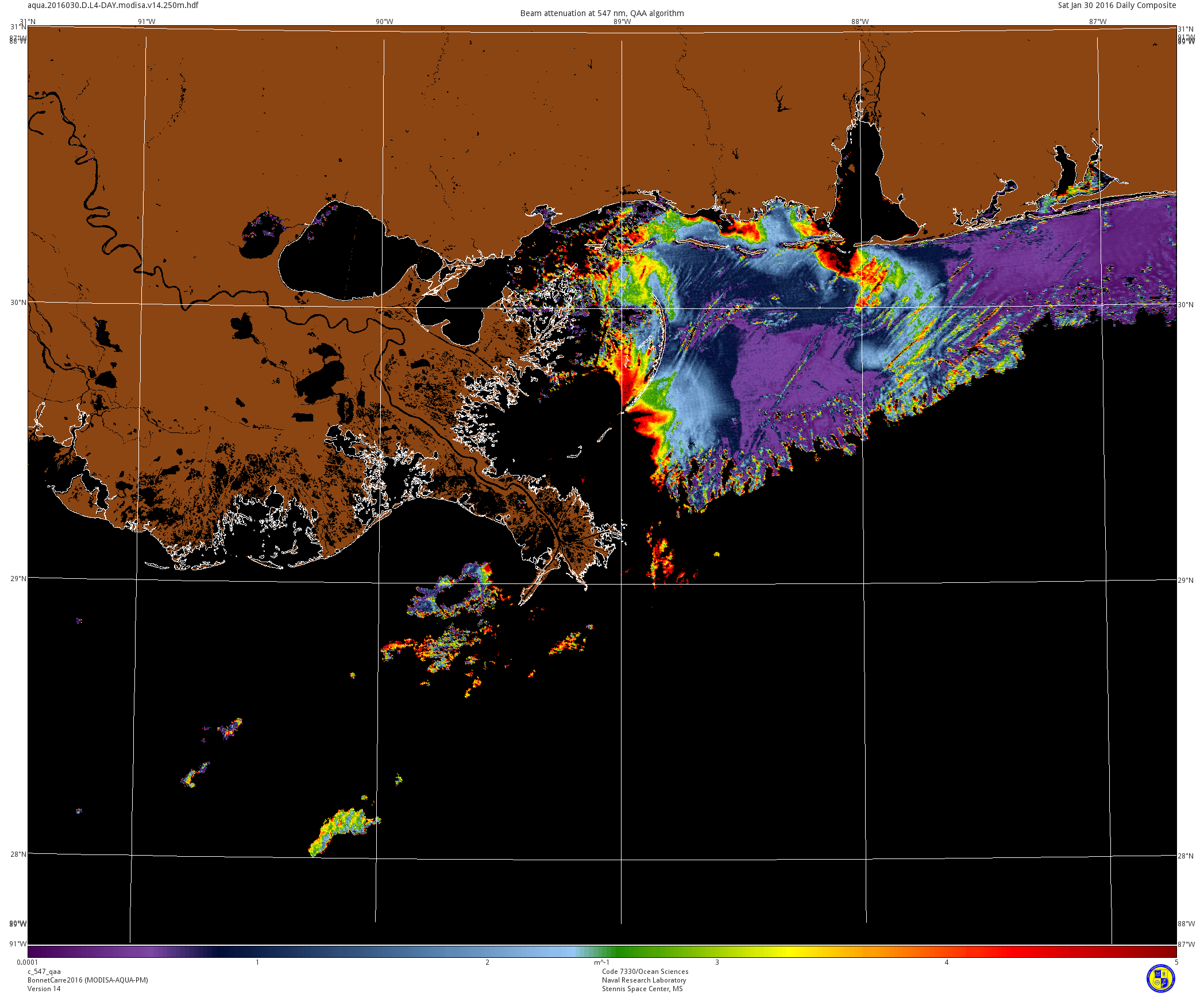This screenshot has width=1204, height=994.
Task: Click the Naval Research Laboratory text
Action: click(643, 980)
